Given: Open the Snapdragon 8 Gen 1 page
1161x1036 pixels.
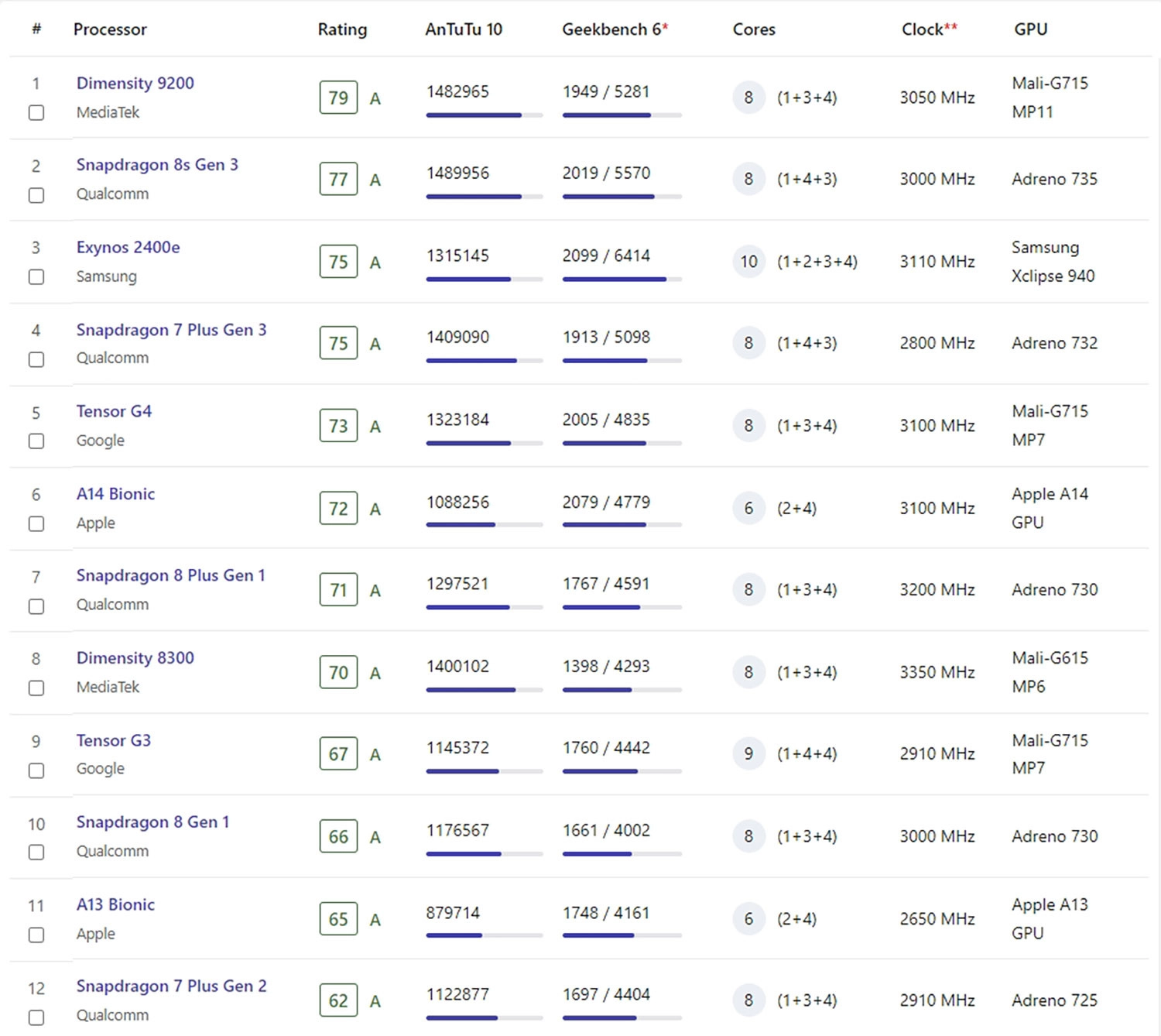Looking at the screenshot, I should click(152, 822).
